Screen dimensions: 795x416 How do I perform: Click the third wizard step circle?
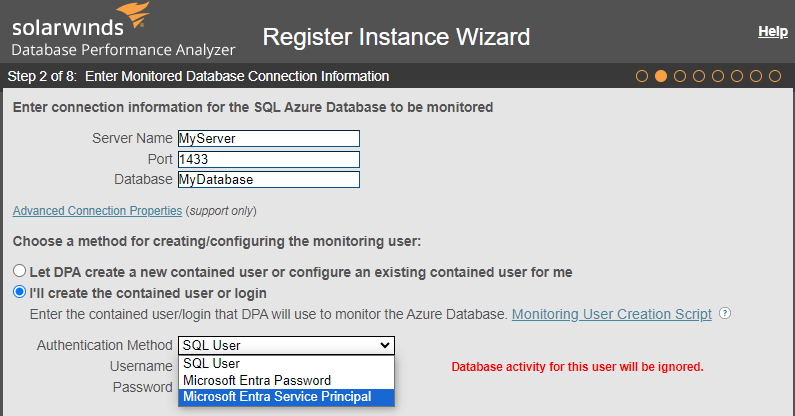680,76
